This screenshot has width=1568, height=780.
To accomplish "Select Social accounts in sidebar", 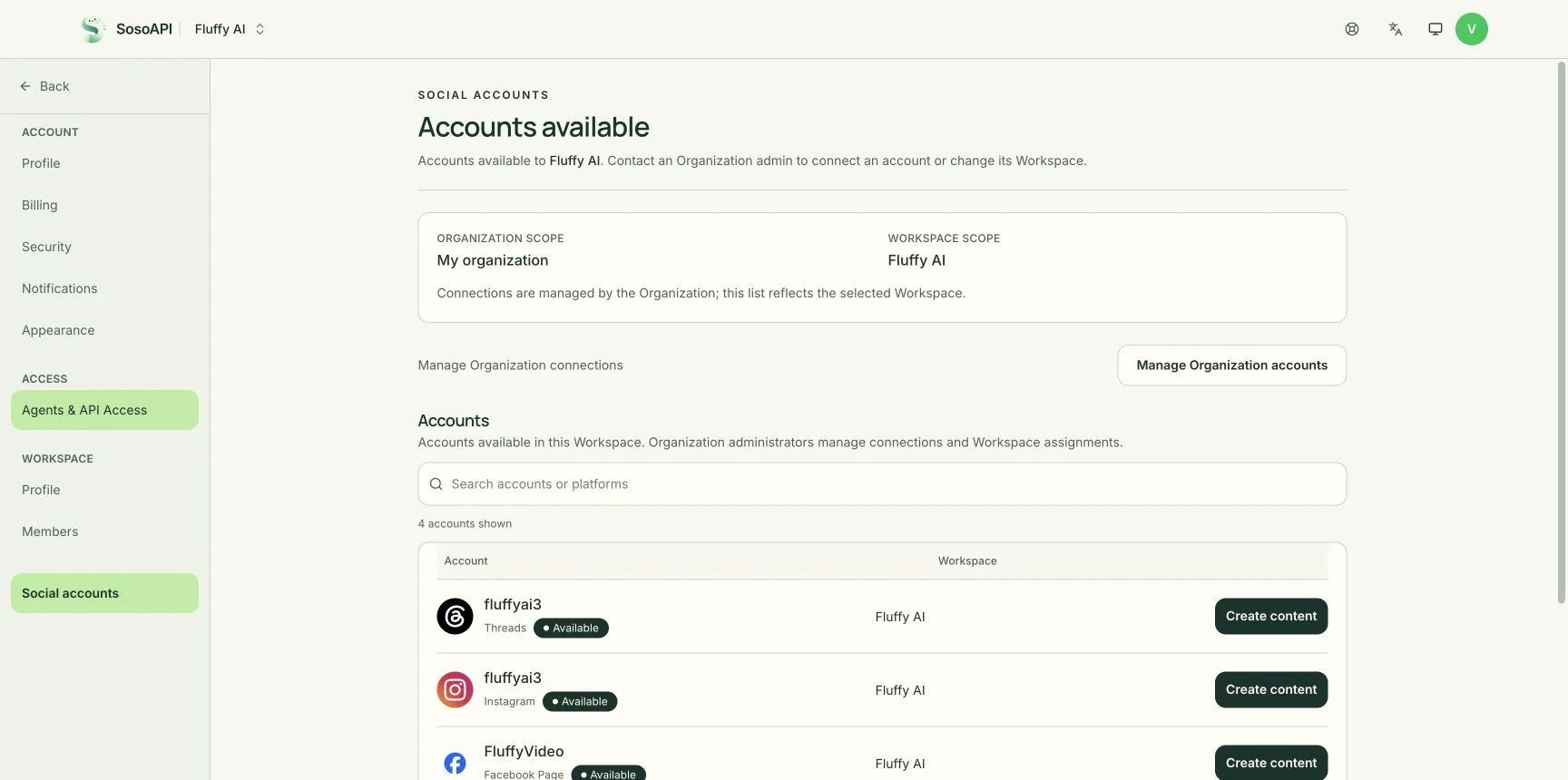I will tap(104, 593).
